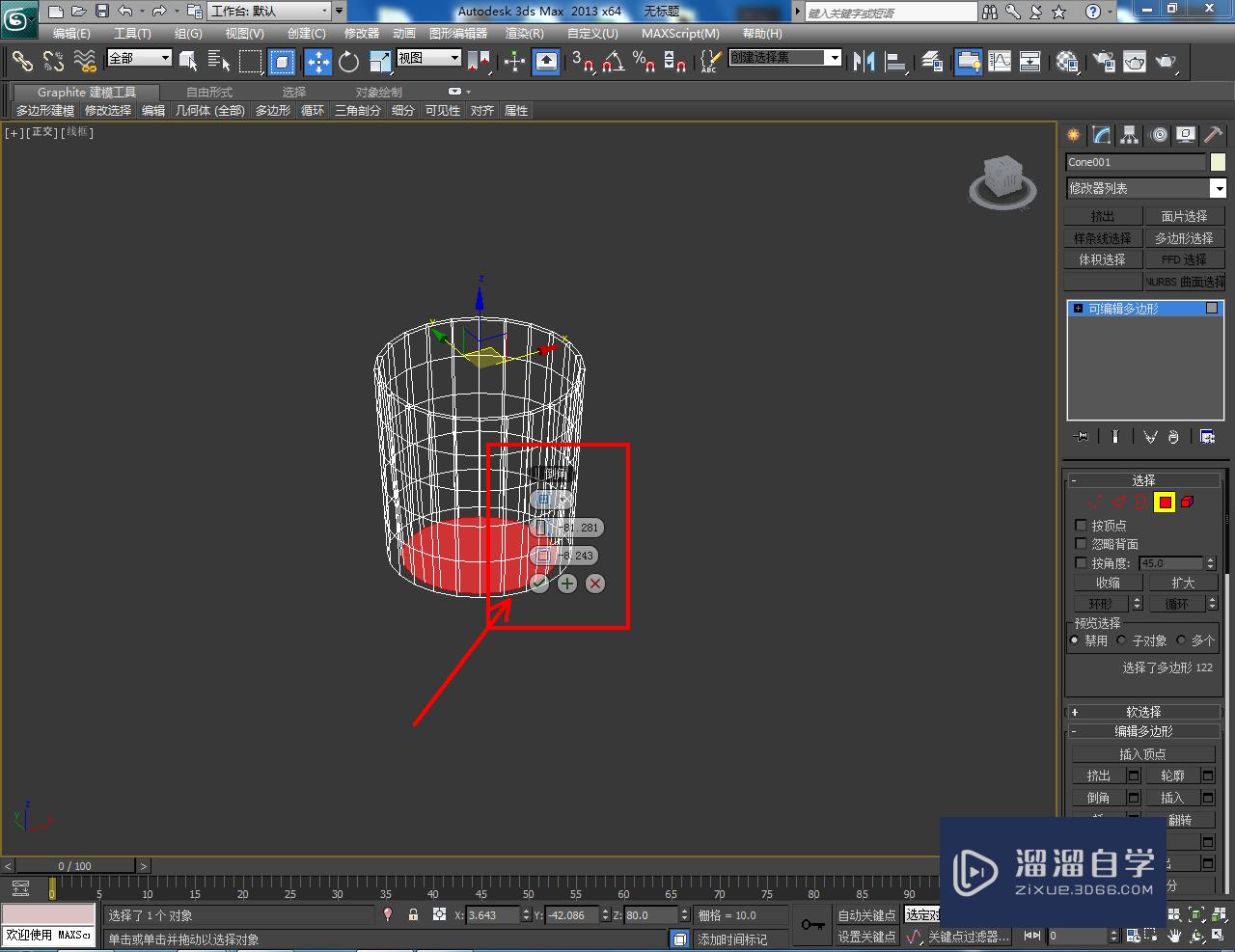Activate the Select Object tool
Viewport: 1235px width, 952px height.
pyautogui.click(x=188, y=62)
